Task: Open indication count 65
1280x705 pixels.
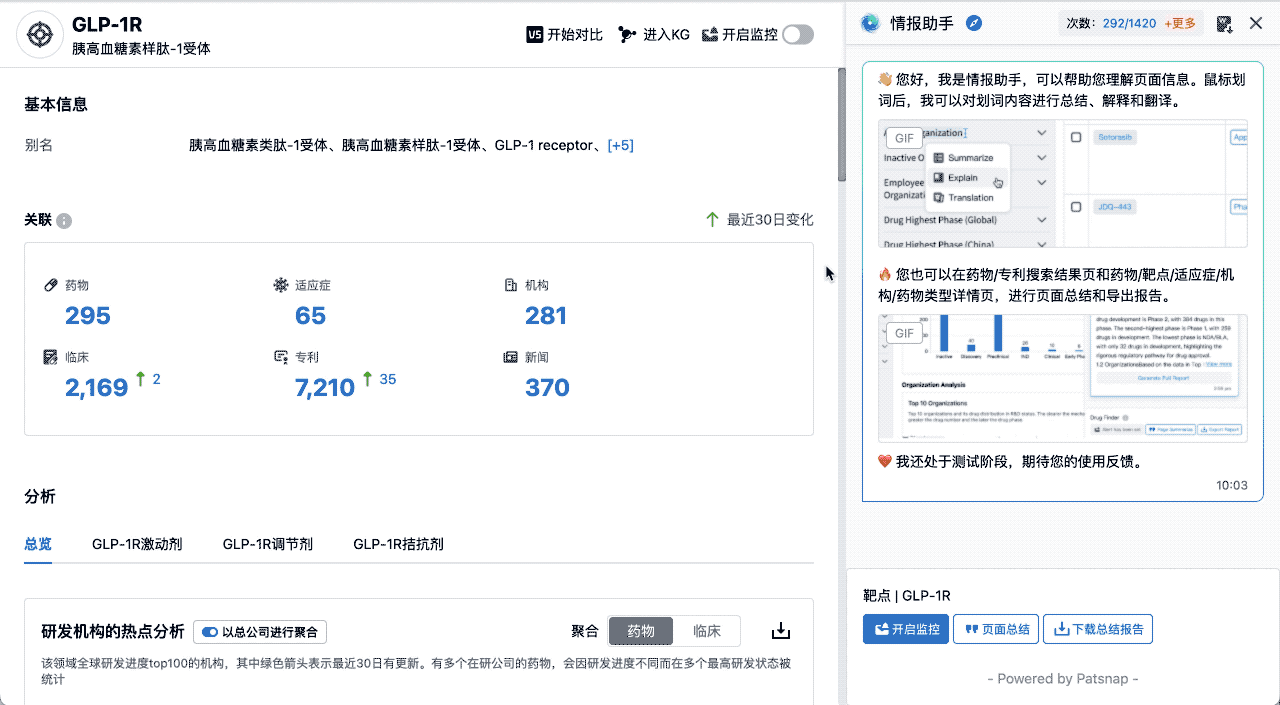Action: point(310,316)
